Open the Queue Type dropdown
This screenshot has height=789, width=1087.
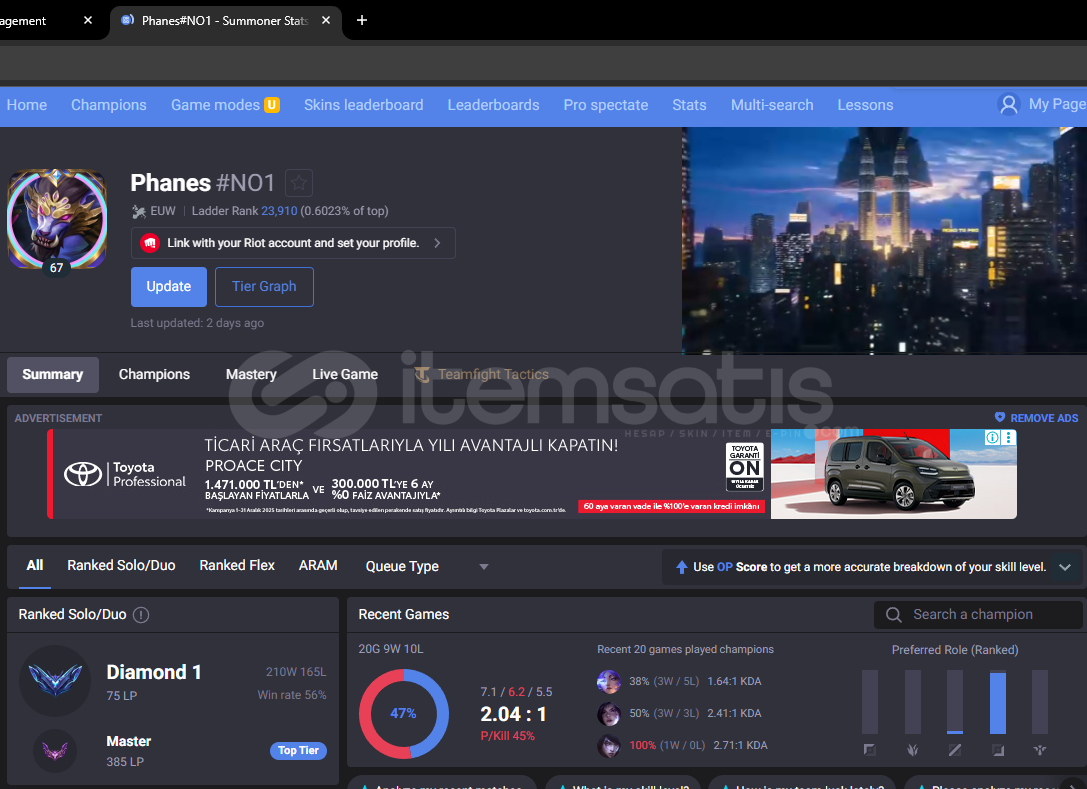(x=427, y=566)
